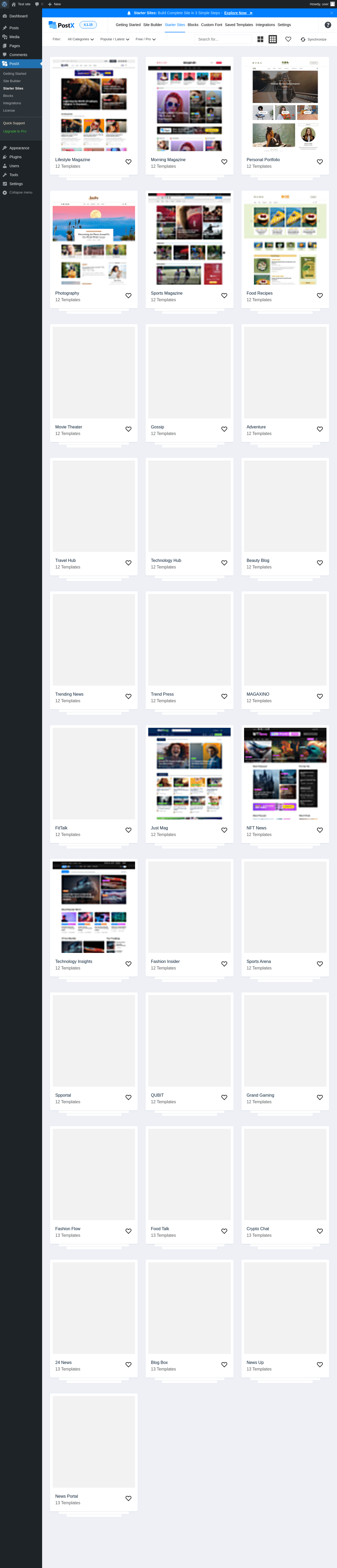Switch to the Getting Started tab
Image resolution: width=337 pixels, height=1568 pixels.
(128, 25)
